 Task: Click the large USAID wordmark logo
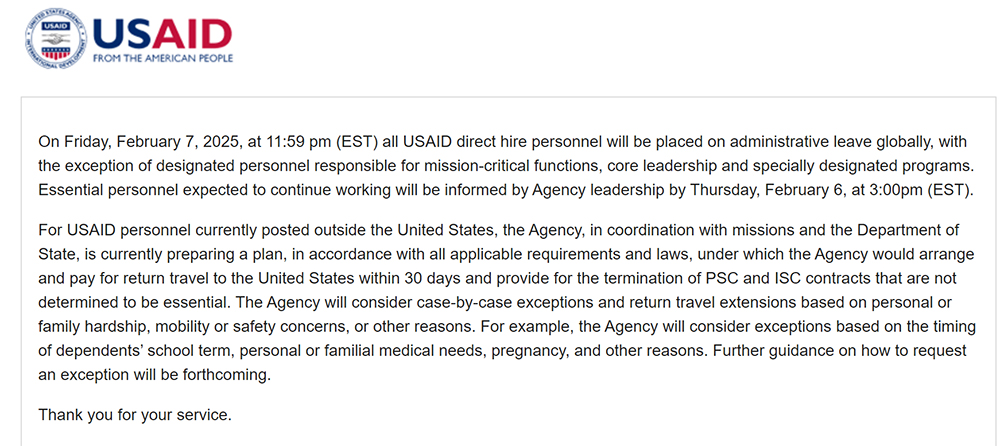point(162,32)
